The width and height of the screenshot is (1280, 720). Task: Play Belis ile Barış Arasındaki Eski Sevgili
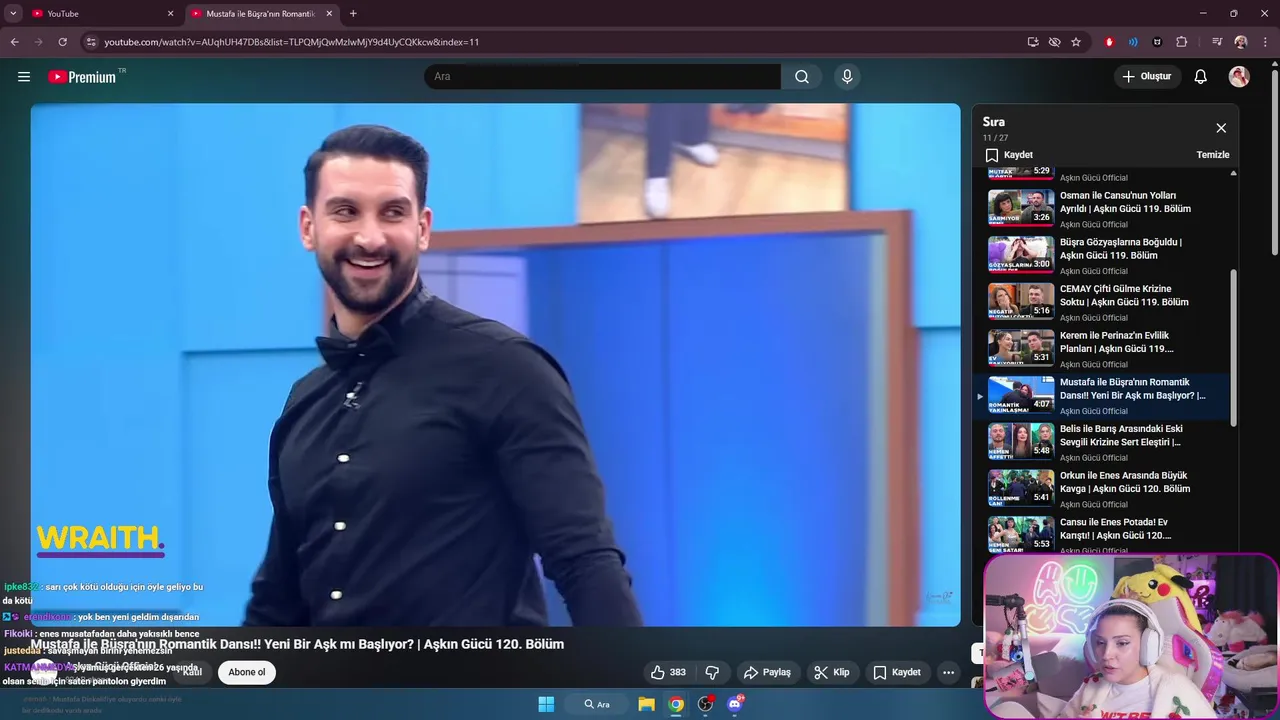coord(1103,443)
